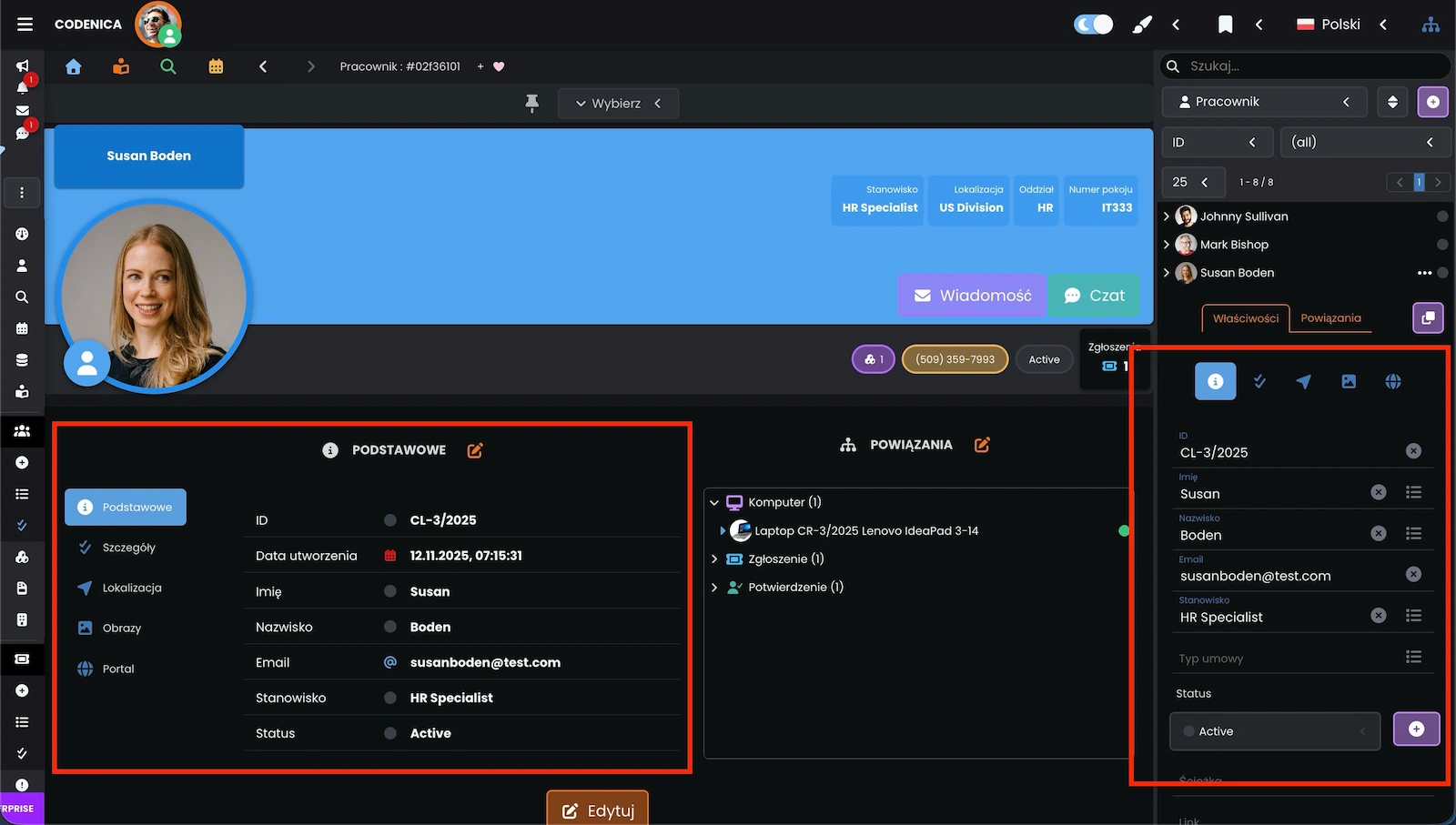The image size is (1456, 825).
Task: Click the Szukaj search field
Action: [1310, 65]
